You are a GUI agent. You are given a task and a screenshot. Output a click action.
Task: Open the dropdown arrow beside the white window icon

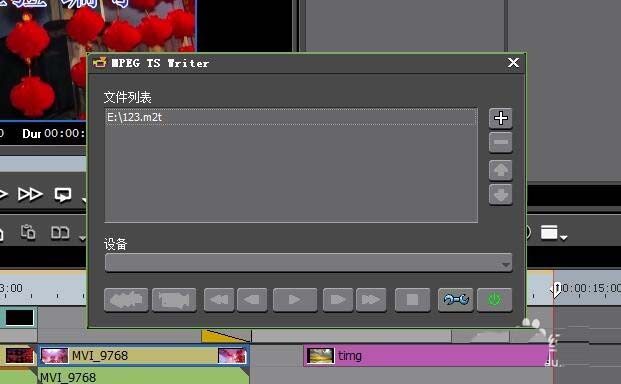(x=564, y=237)
